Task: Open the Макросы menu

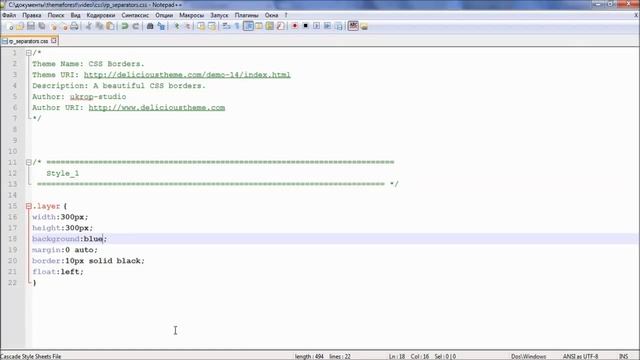Action: 191,15
